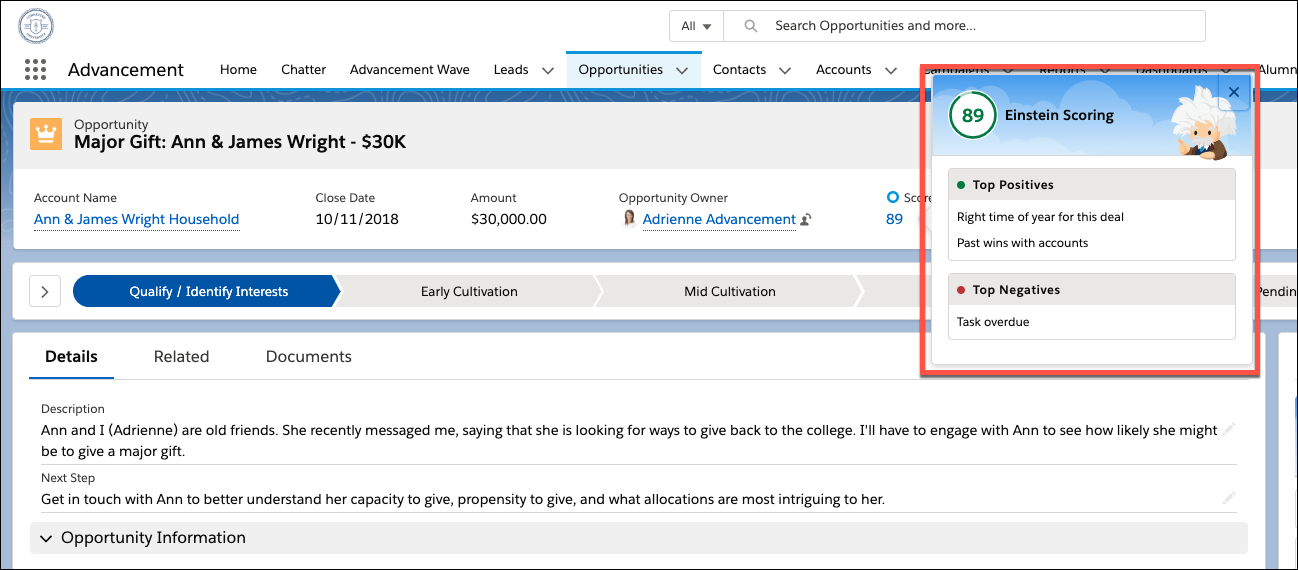Edit the Description field pencil icon
Image resolution: width=1298 pixels, height=570 pixels.
tap(1229, 429)
